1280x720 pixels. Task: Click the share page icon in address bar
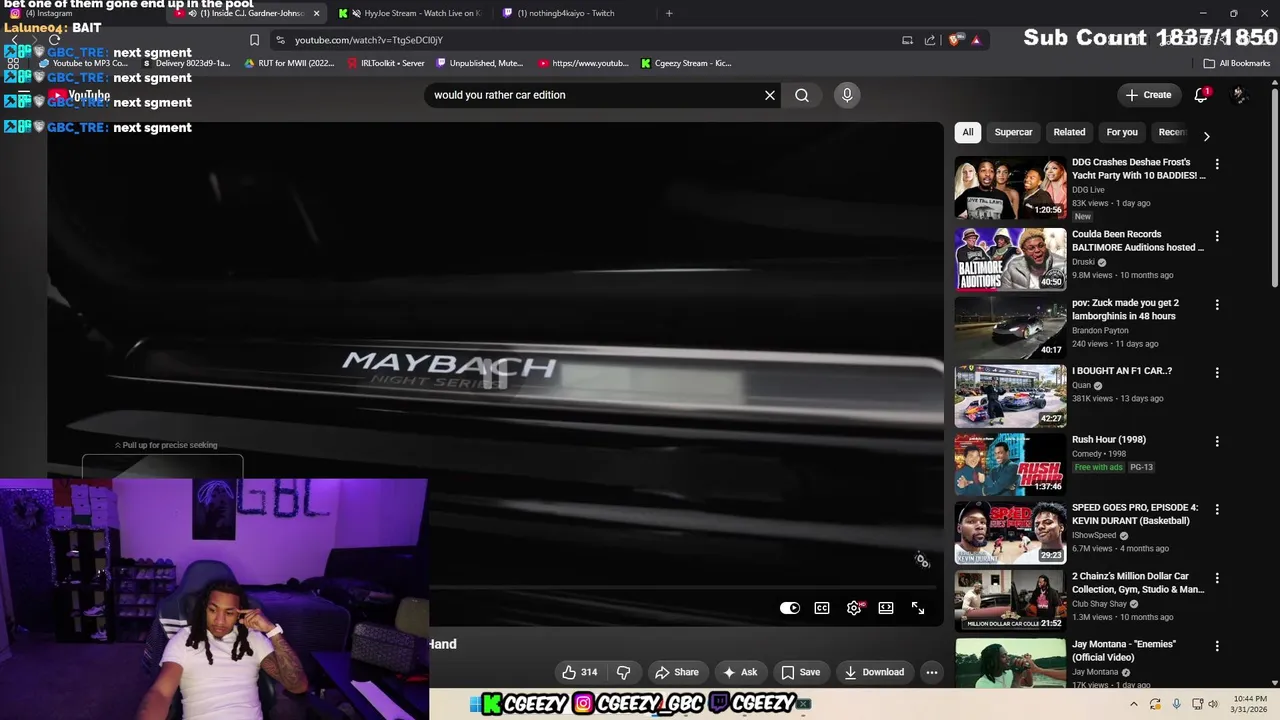click(930, 40)
